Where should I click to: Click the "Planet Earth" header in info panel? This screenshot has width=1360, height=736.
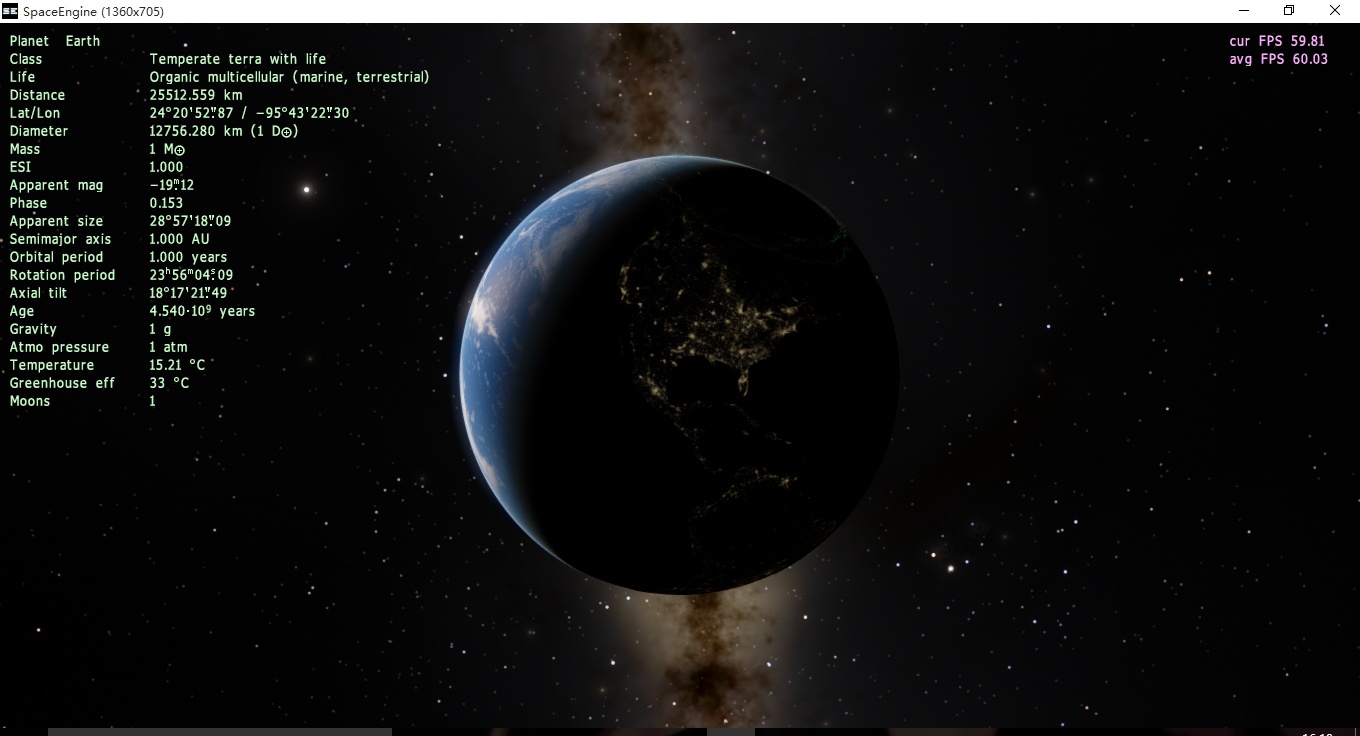(55, 41)
